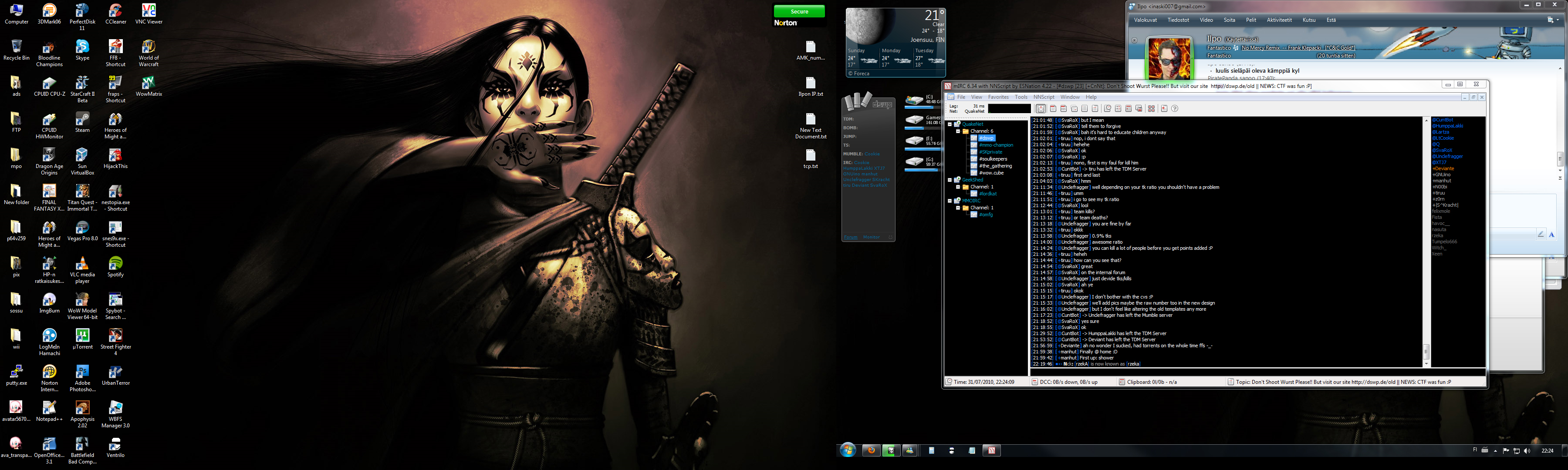Click the clock timer icon in toolbar
This screenshot has height=470, width=1568.
1108,109
